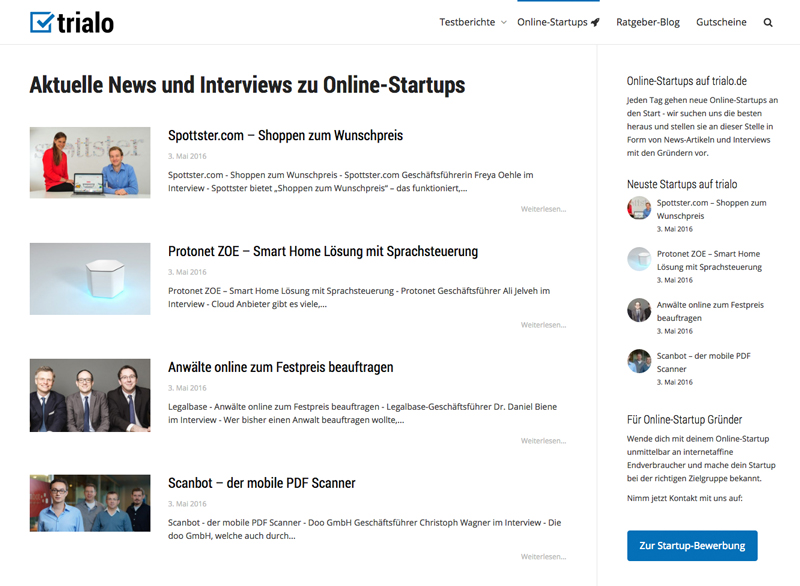Click Weiterlesen under the Protonet ZOE article
Image resolution: width=800 pixels, height=586 pixels.
pos(543,325)
